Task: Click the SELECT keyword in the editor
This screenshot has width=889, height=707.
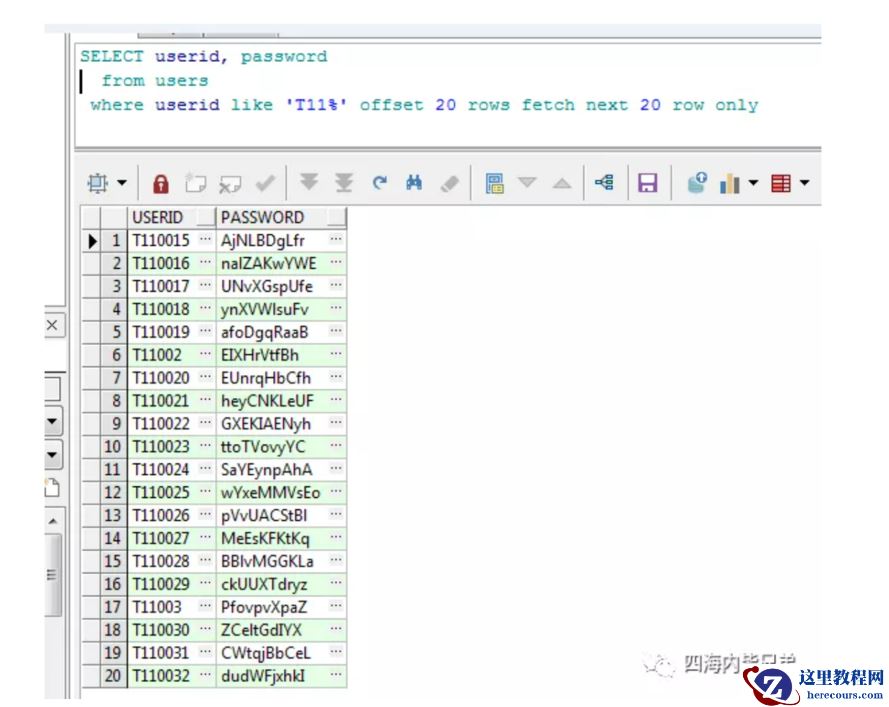Action: pos(112,56)
